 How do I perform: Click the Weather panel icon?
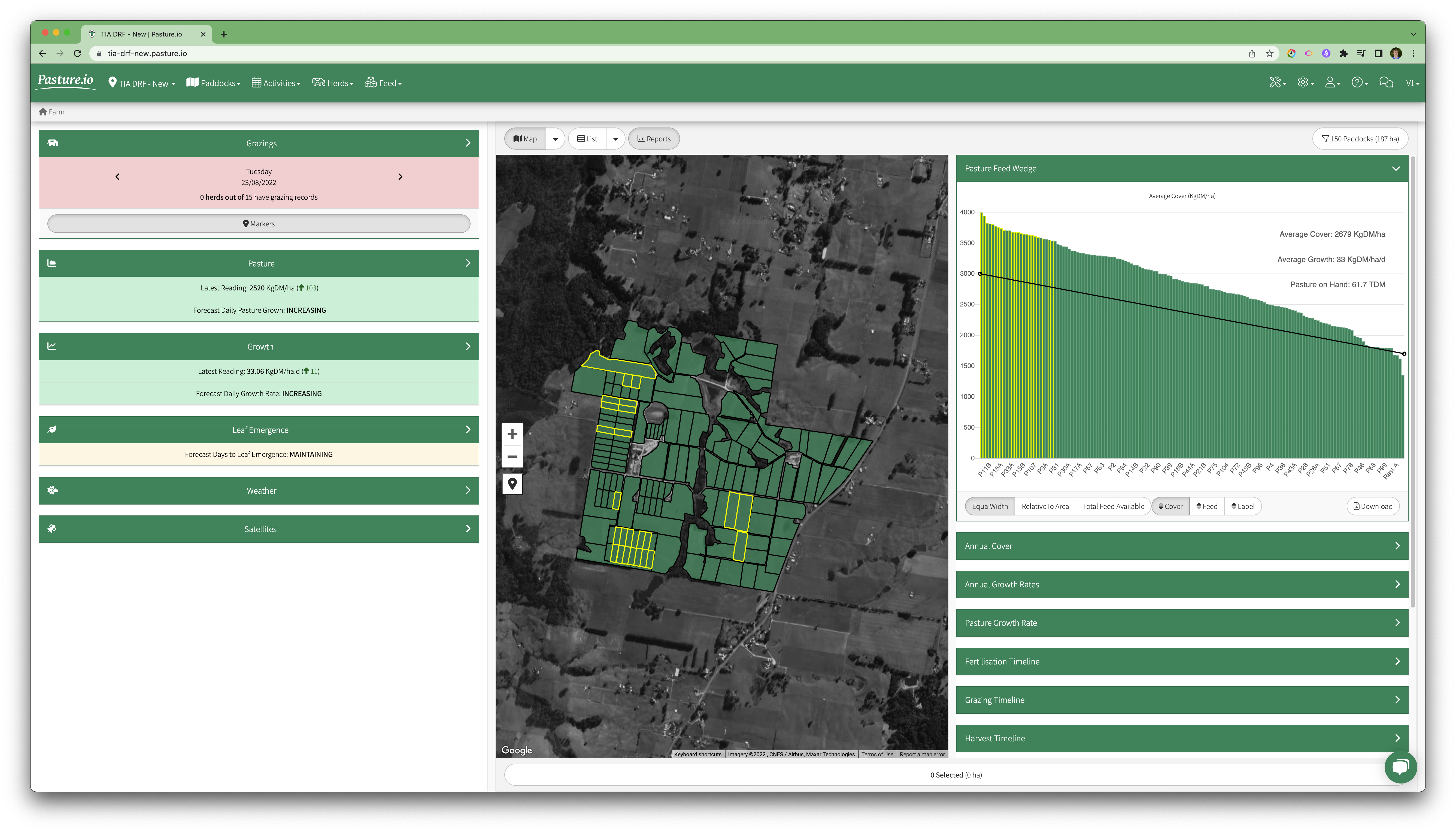[x=53, y=490]
